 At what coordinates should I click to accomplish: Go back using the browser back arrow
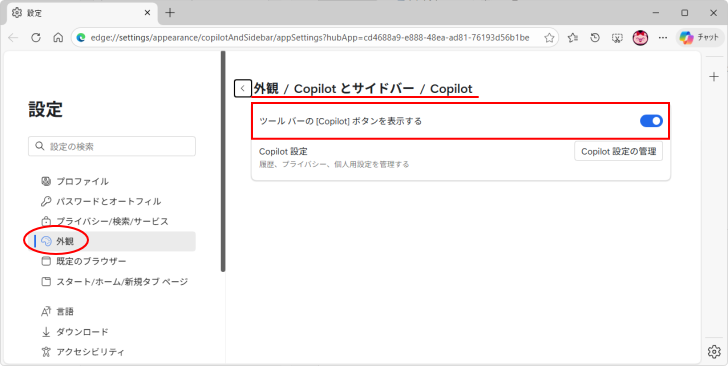click(13, 38)
